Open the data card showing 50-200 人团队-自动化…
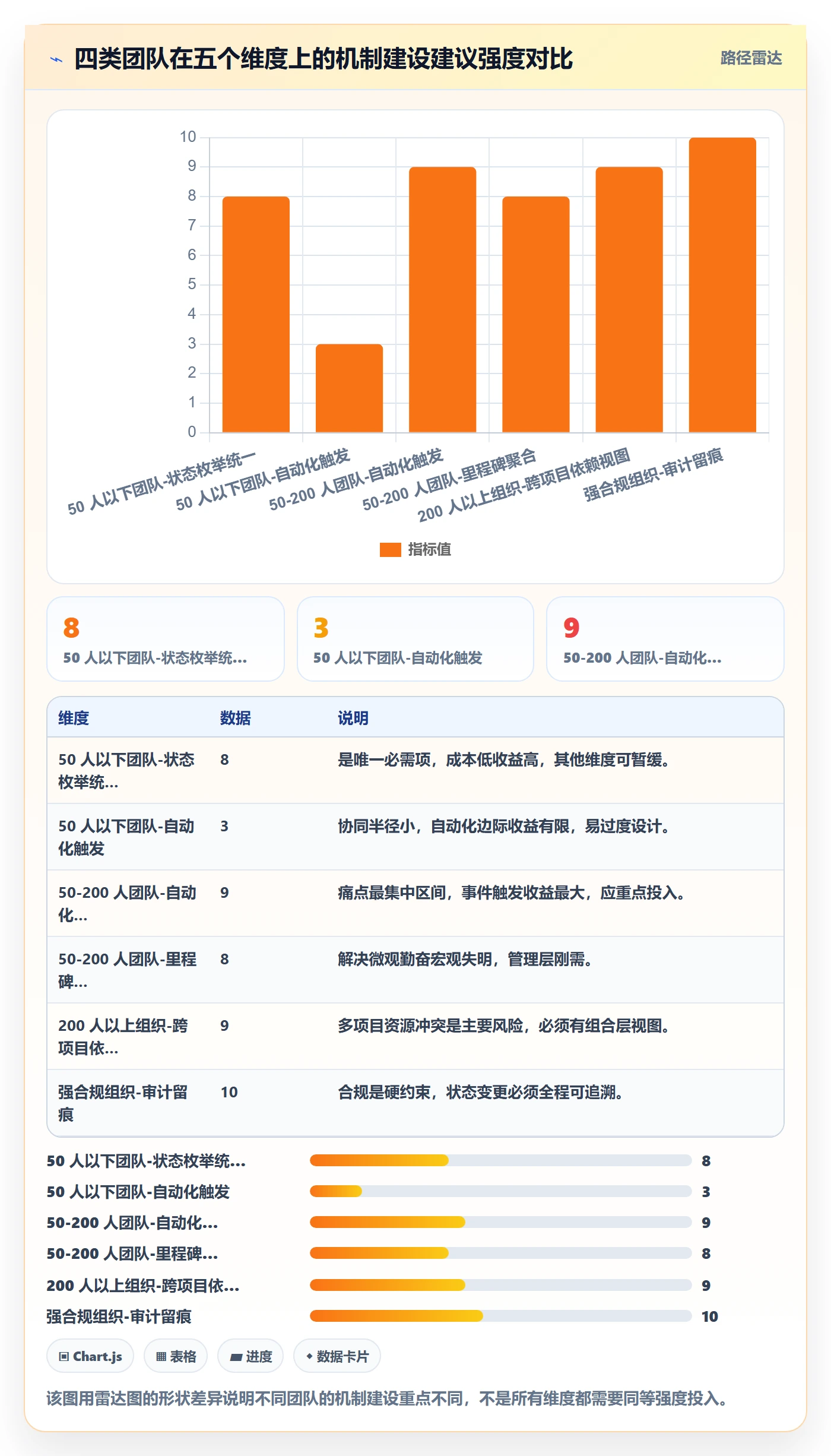Image resolution: width=831 pixels, height=1456 pixels. pos(665,639)
